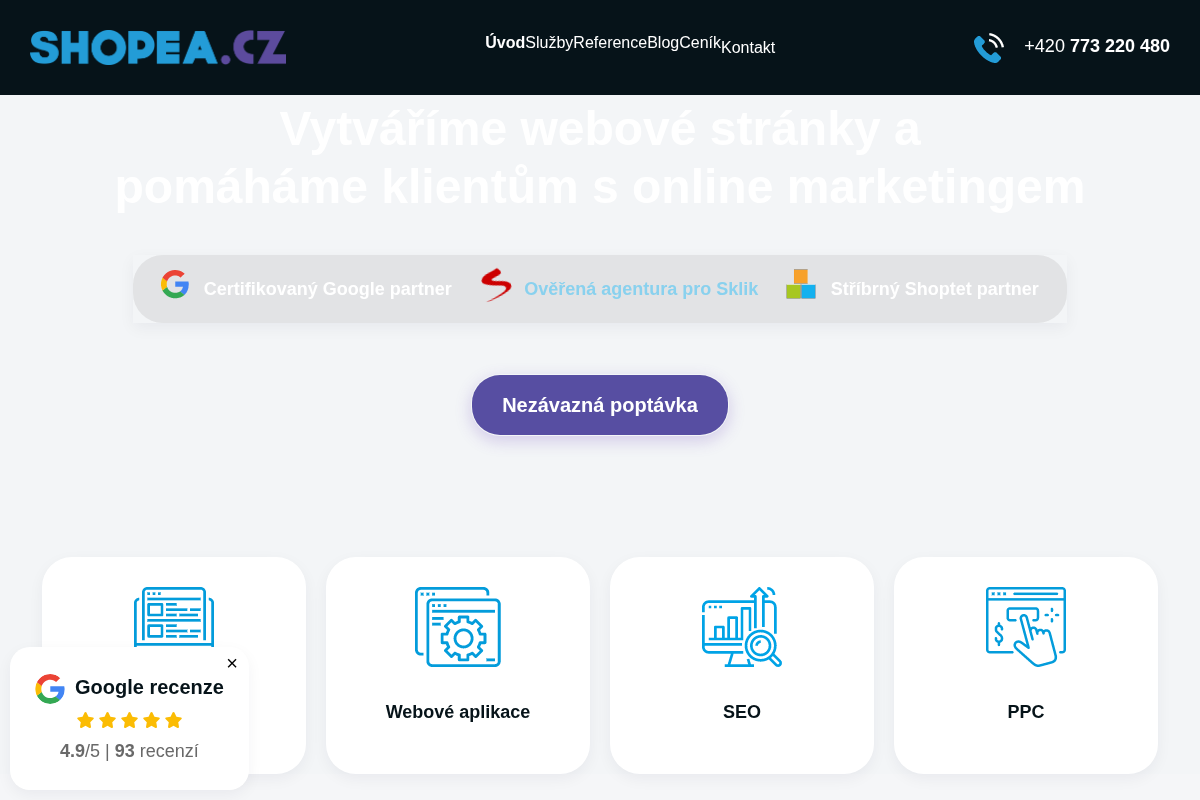The image size is (1200, 800).
Task: Call phone number +420 773 220 480
Action: (1097, 46)
